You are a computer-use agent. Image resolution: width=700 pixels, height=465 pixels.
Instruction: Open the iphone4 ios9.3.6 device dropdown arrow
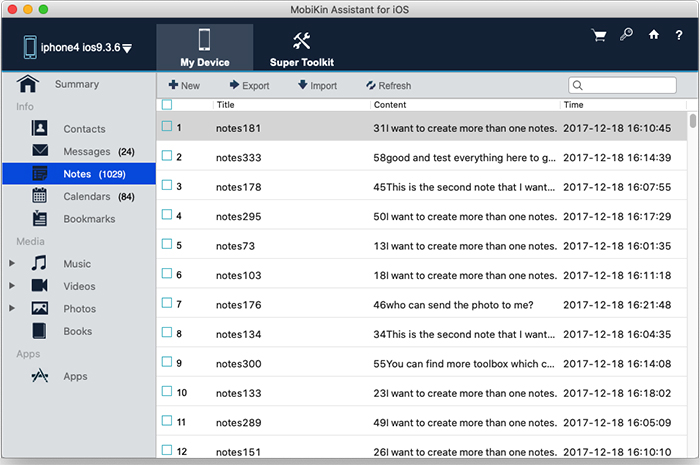point(127,48)
